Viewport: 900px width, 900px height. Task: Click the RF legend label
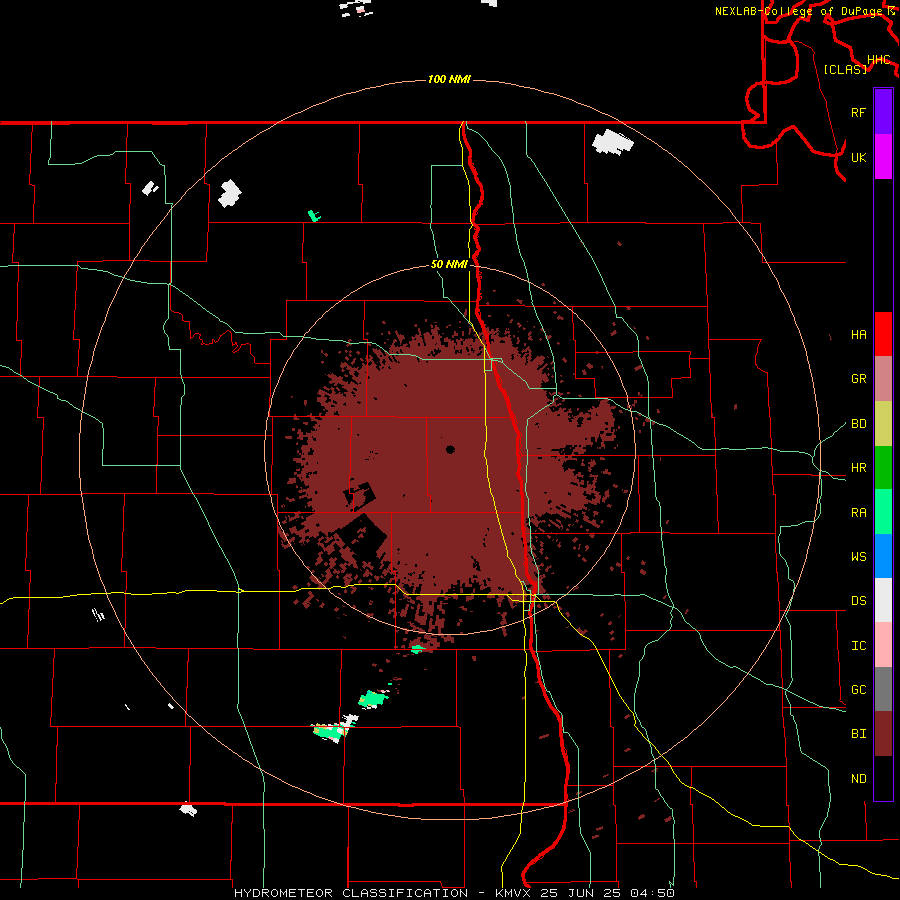(858, 113)
